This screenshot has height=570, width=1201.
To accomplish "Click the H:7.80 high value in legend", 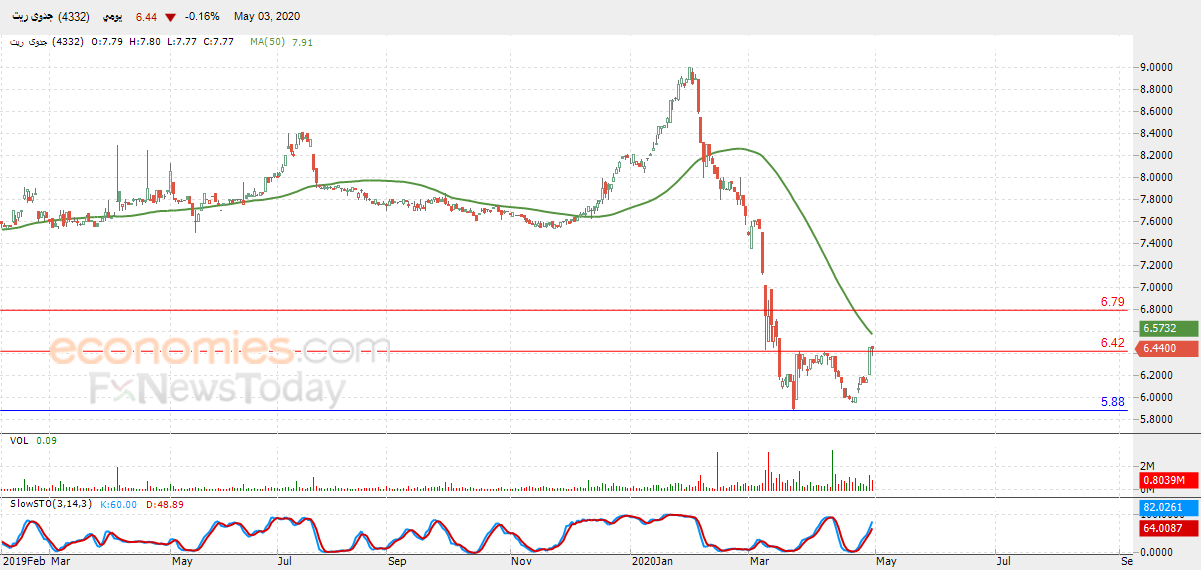I will [x=143, y=42].
